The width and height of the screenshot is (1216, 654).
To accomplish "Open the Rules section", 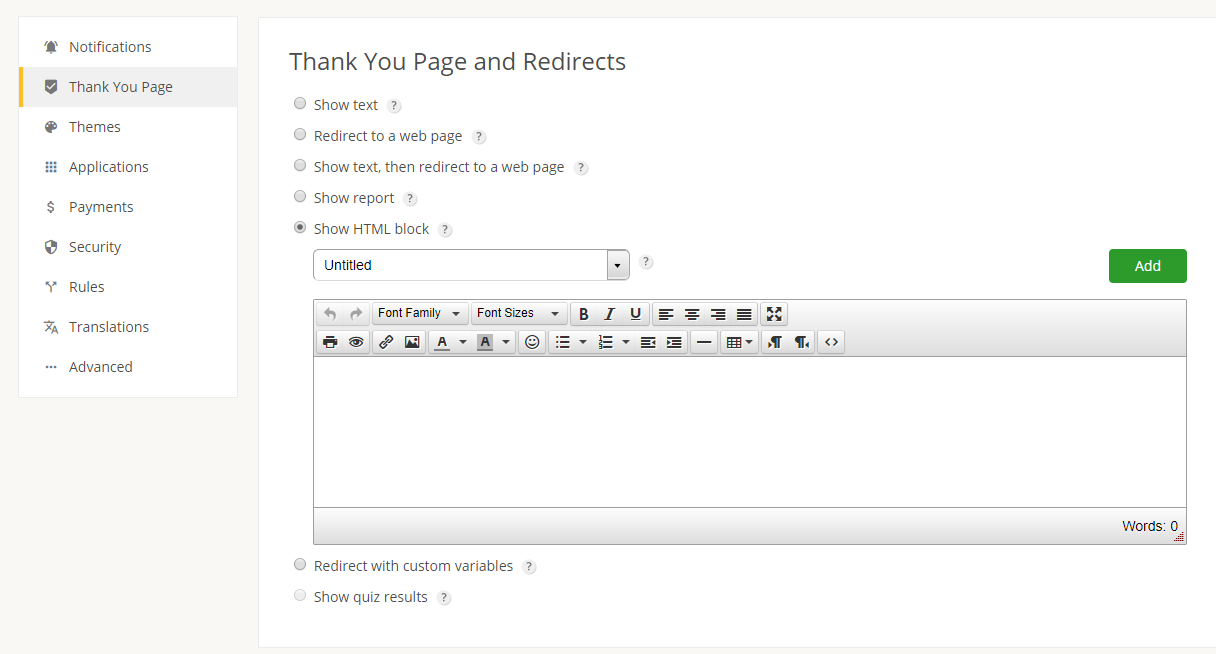I will [128, 287].
